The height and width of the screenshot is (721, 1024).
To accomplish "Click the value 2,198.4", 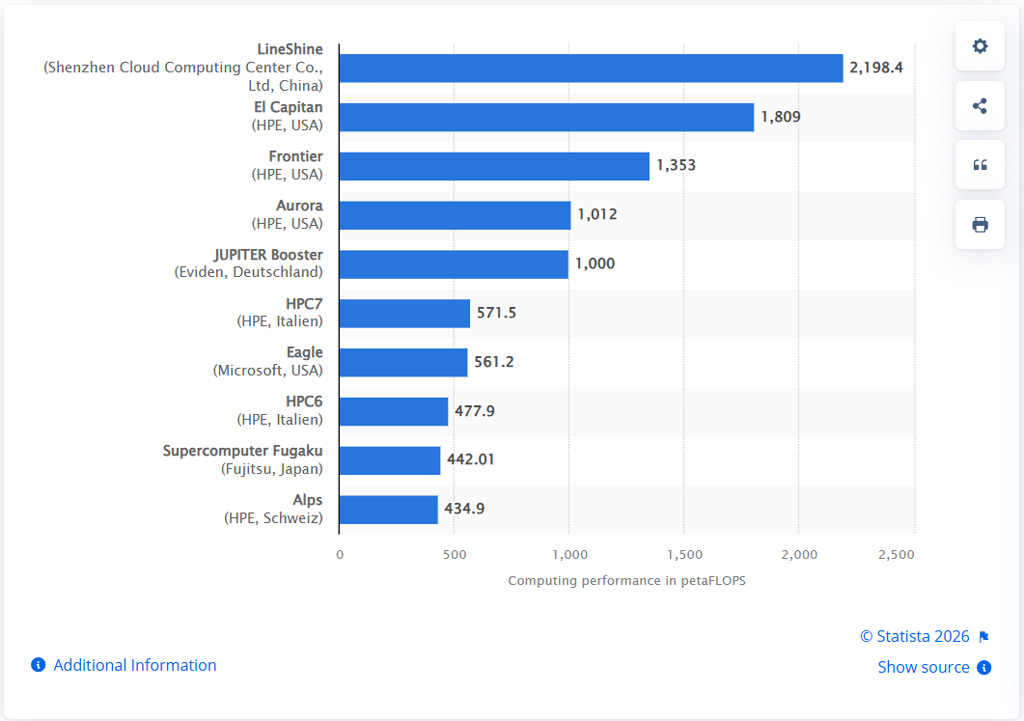I will [x=876, y=67].
